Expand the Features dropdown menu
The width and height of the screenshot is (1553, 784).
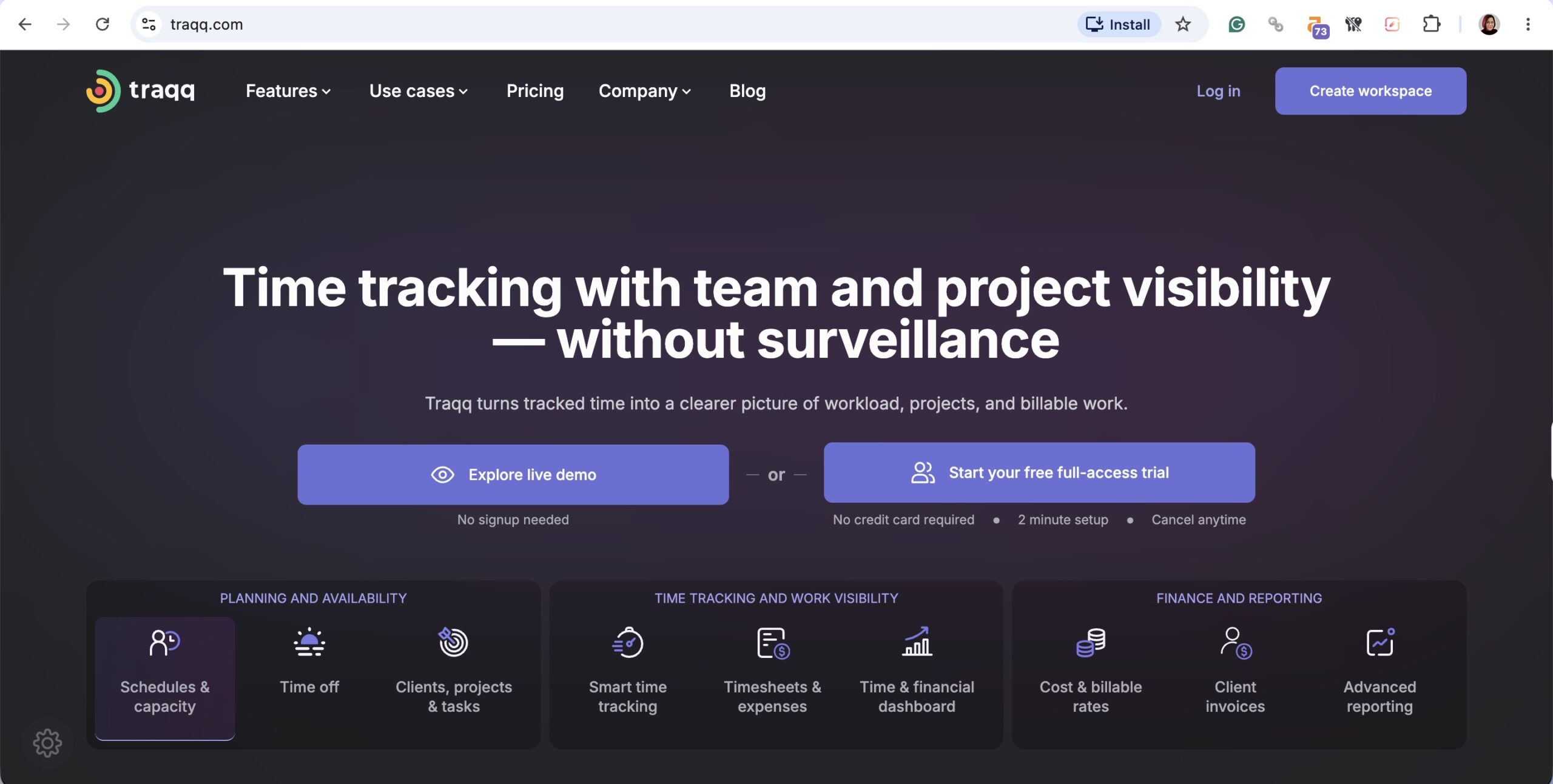tap(288, 91)
